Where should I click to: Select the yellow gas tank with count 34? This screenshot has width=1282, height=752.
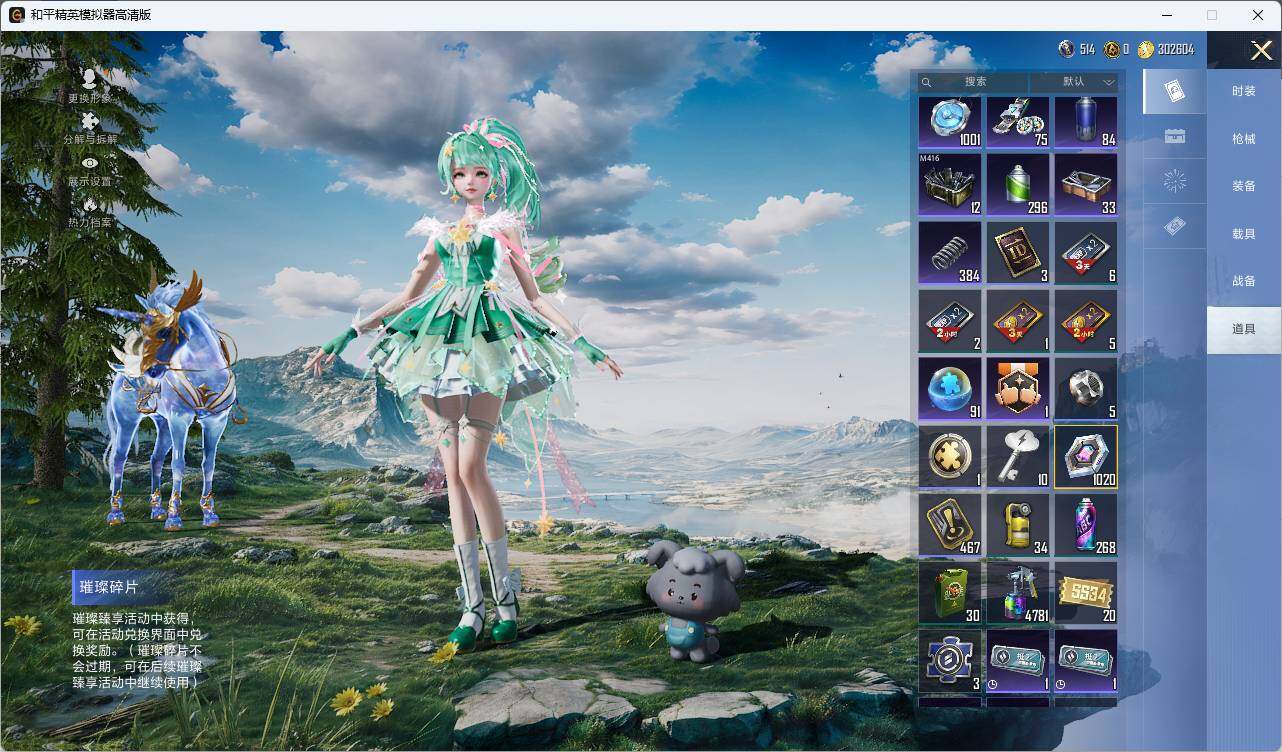[1018, 524]
